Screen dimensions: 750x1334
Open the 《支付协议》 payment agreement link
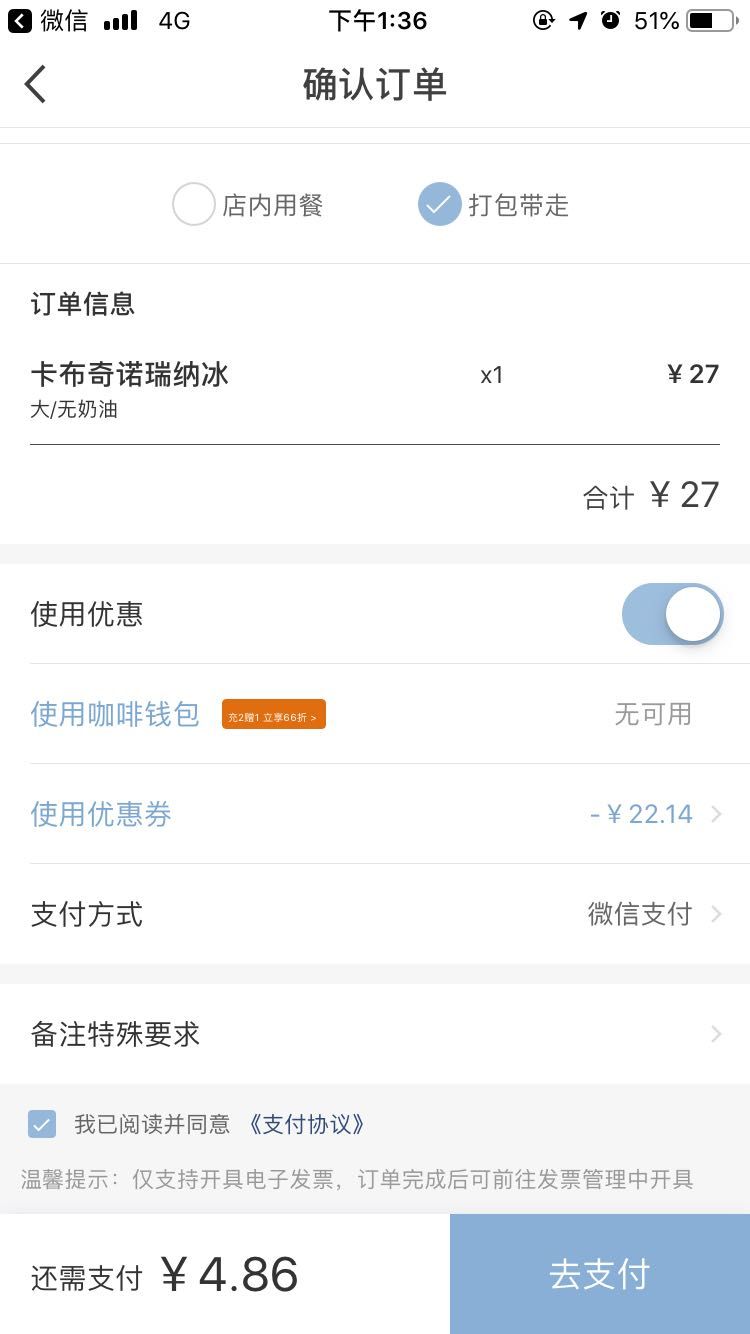click(307, 1125)
